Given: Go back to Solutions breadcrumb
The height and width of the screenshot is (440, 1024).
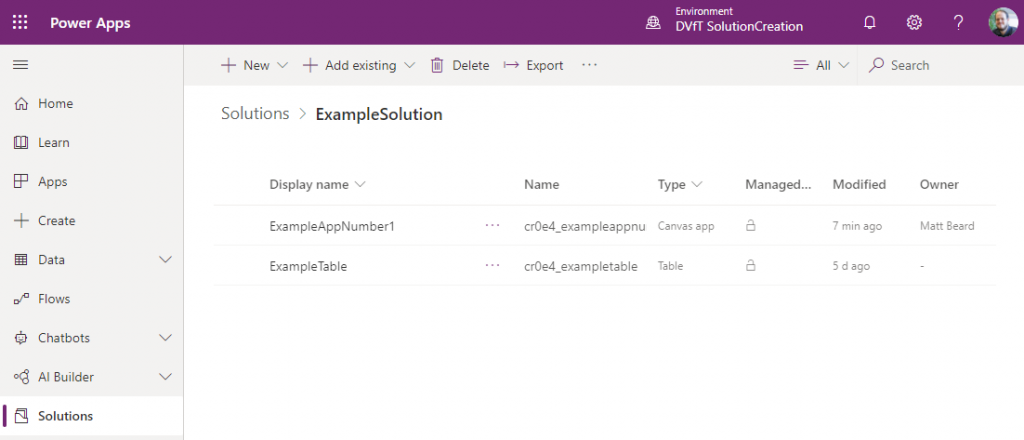Looking at the screenshot, I should [x=255, y=114].
